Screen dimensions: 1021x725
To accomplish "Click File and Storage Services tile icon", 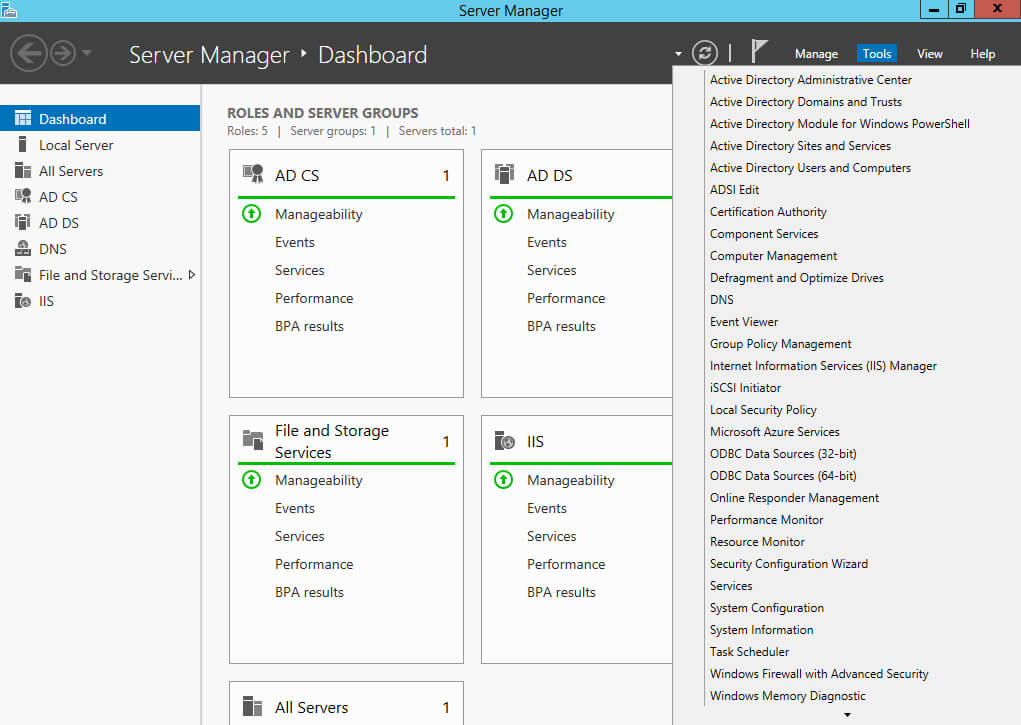I will point(253,440).
